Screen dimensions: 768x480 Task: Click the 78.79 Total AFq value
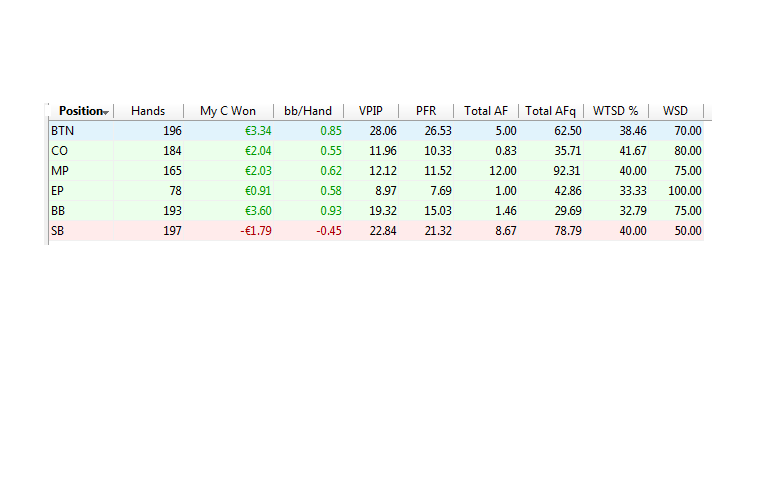pos(568,231)
